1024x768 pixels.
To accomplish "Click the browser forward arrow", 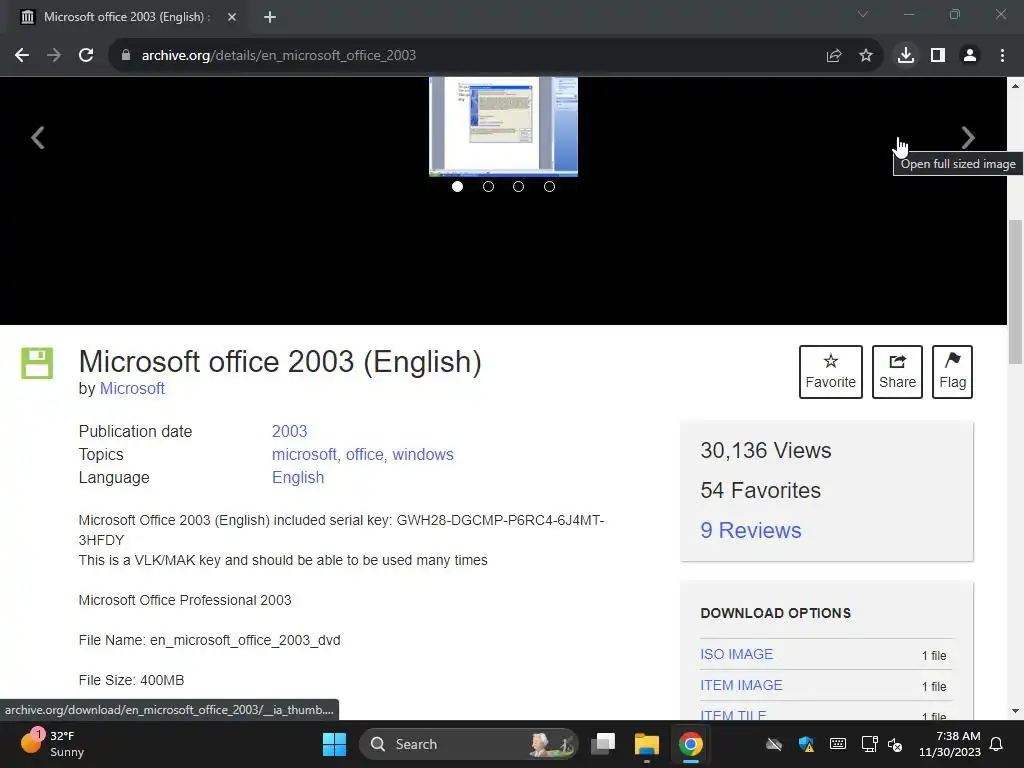I will click(x=54, y=56).
